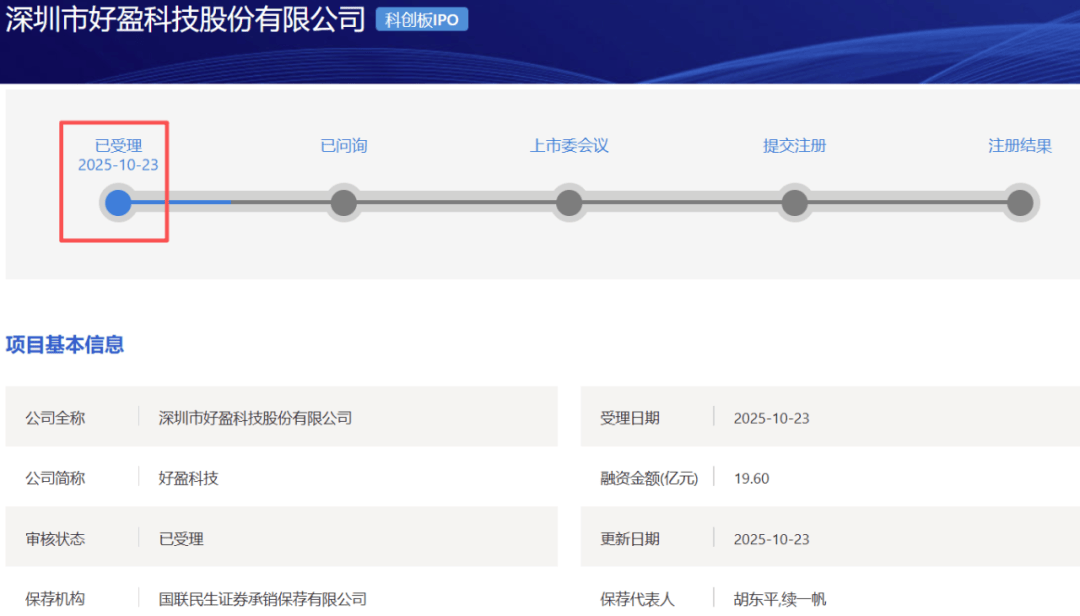Click the 2025-10-23 date under 已受理

(x=118, y=165)
